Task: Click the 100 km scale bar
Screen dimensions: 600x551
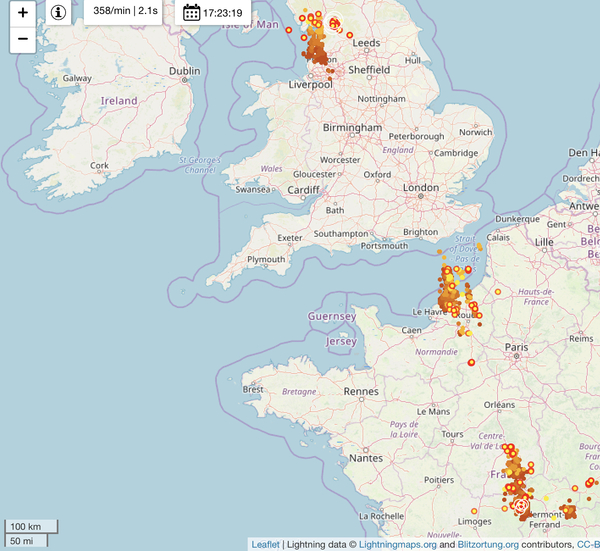Action: (28, 526)
